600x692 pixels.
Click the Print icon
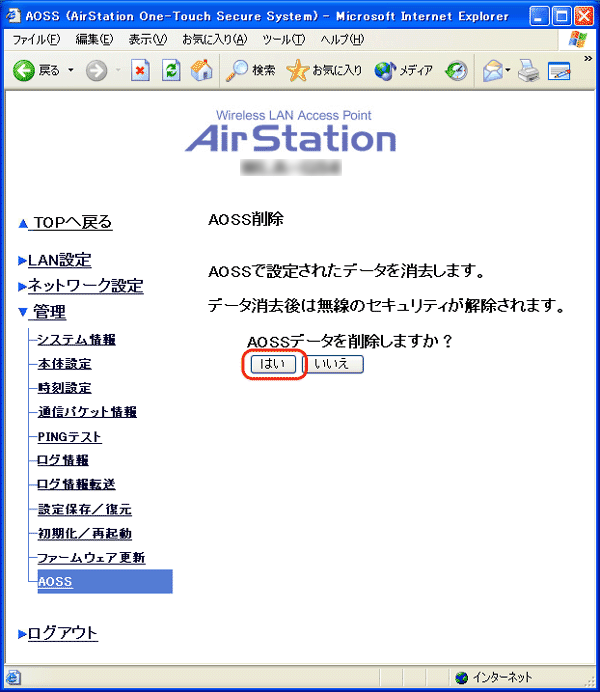(528, 70)
